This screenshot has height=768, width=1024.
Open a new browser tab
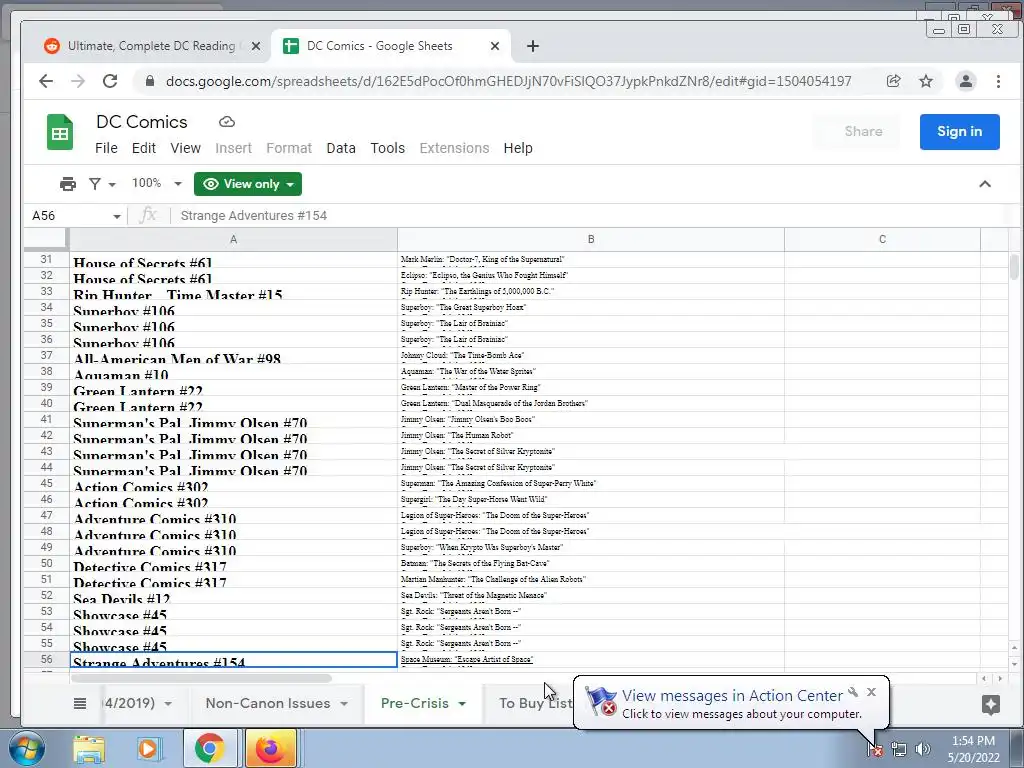[x=533, y=46]
